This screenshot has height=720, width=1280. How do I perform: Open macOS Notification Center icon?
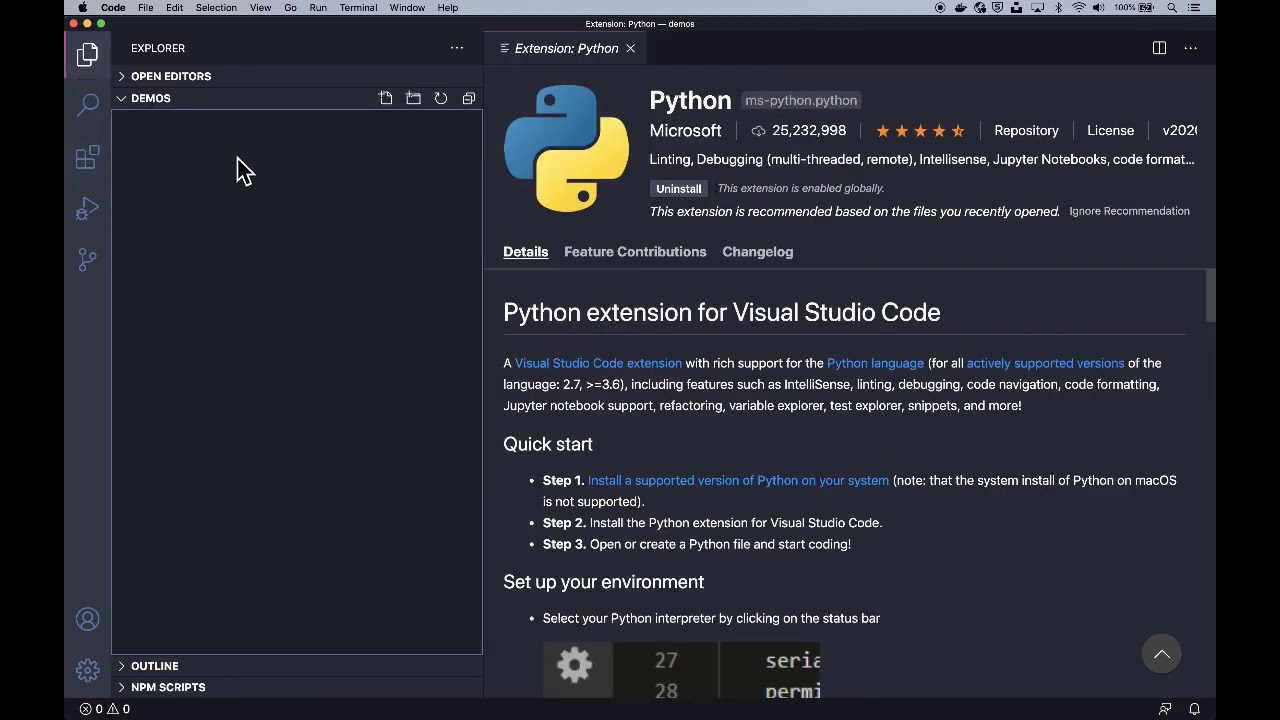pos(1194,8)
